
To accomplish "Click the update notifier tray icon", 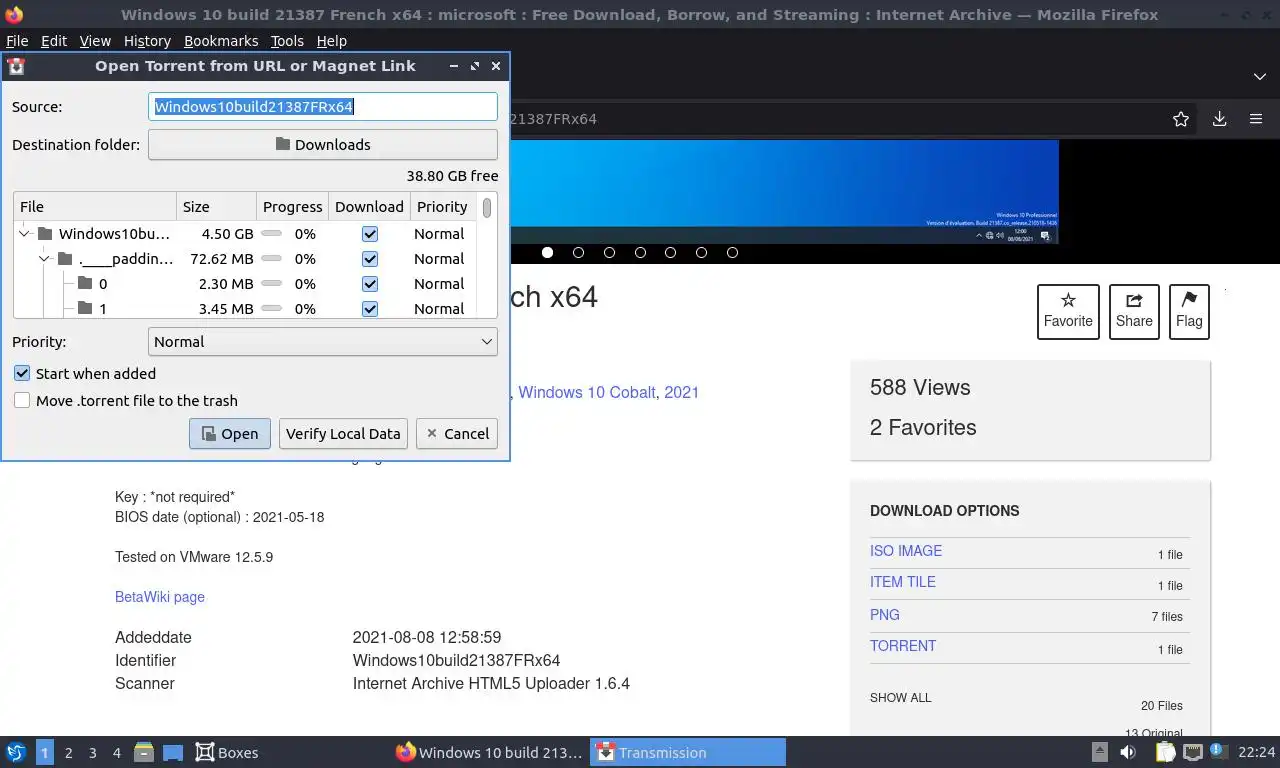I will point(1219,751).
